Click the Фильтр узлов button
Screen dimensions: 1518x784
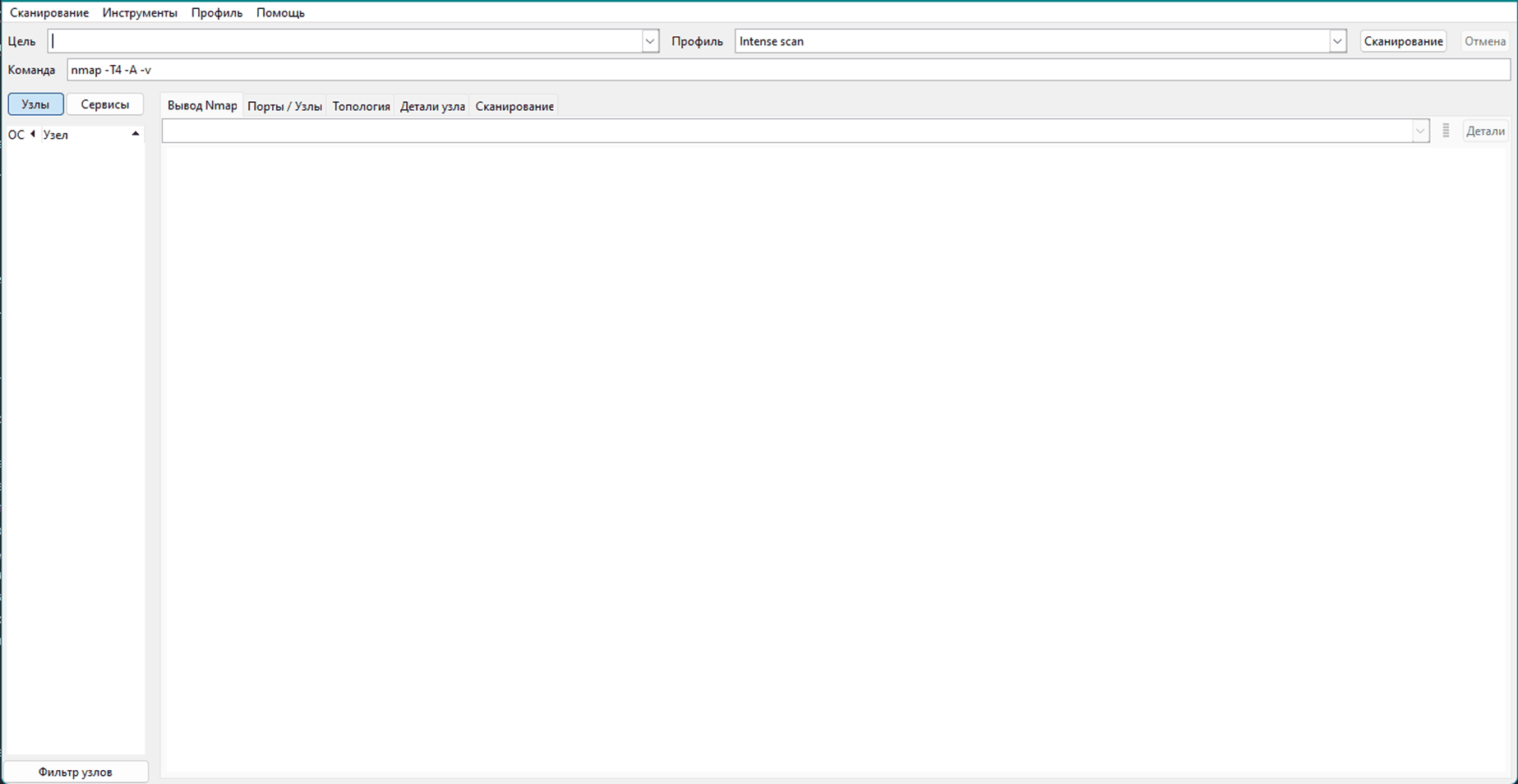76,772
